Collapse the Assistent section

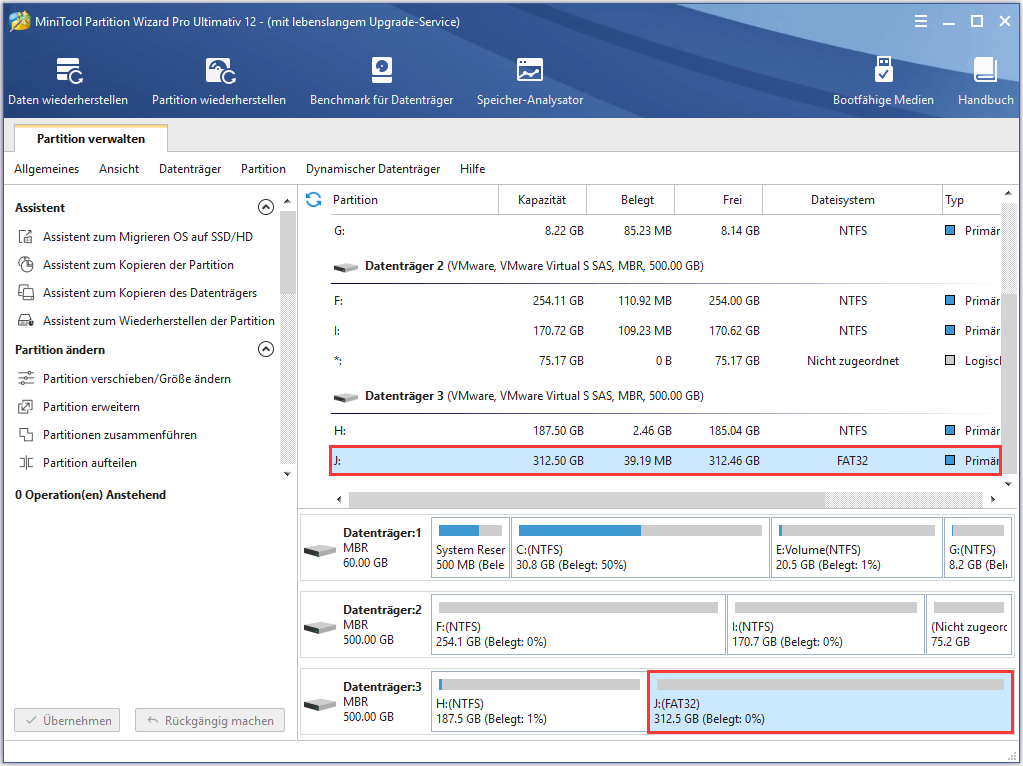click(x=266, y=207)
